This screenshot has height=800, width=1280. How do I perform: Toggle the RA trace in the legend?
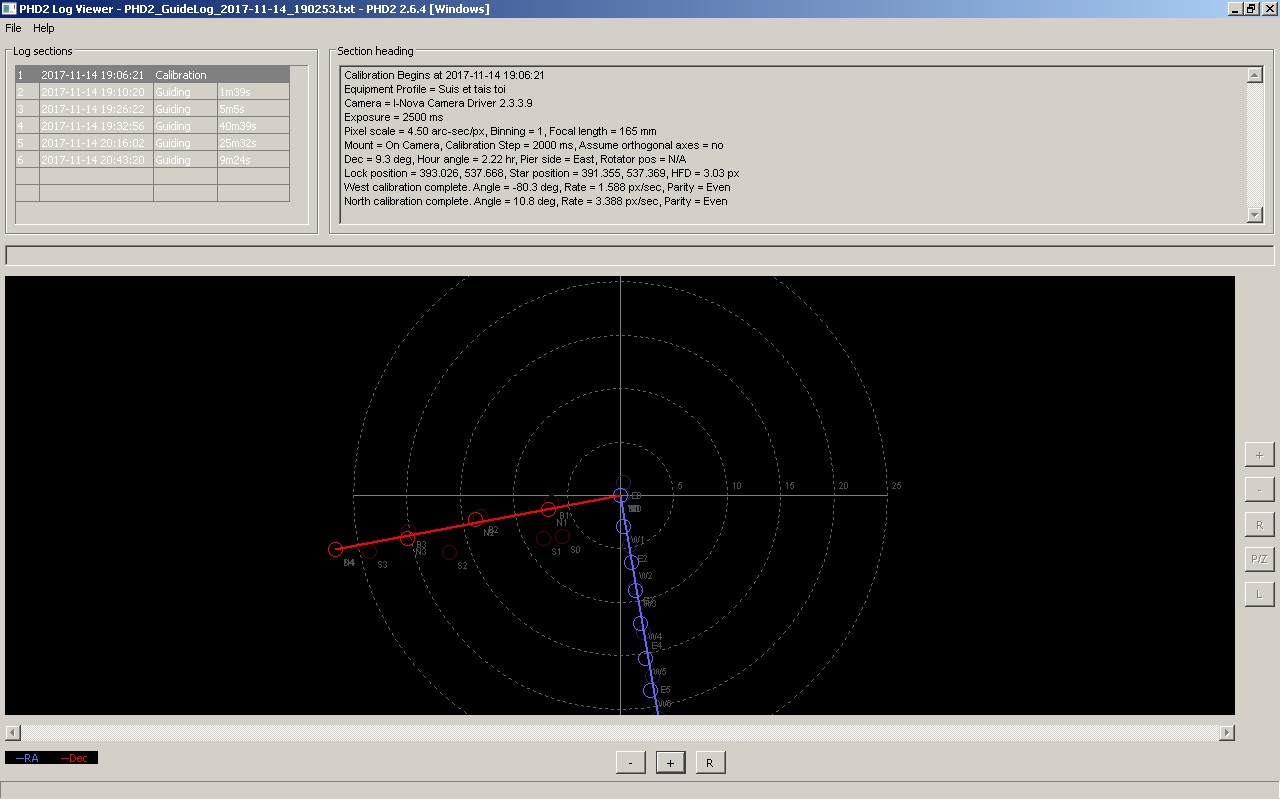[27, 758]
